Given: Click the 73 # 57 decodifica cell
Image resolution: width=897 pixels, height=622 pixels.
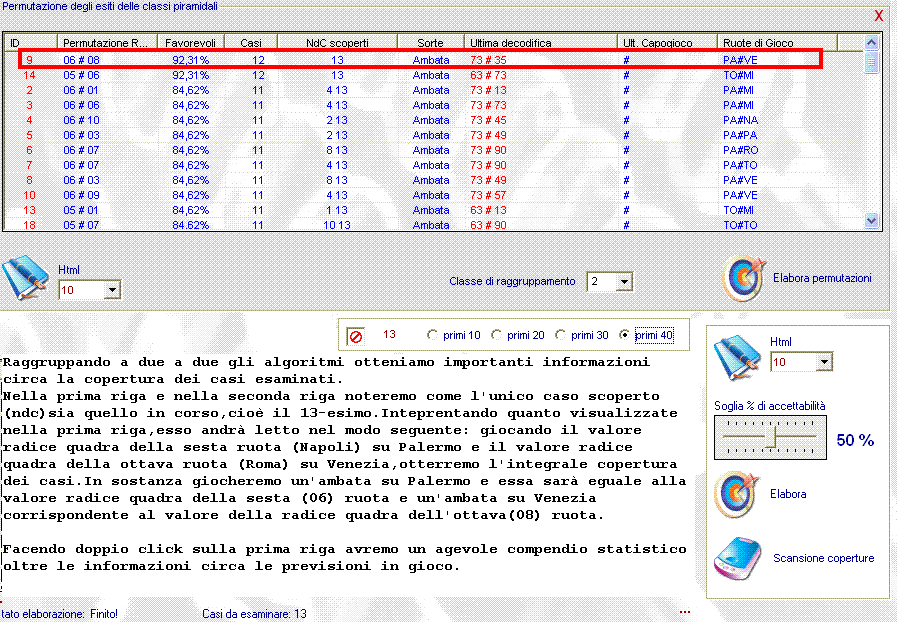Looking at the screenshot, I should coord(488,195).
